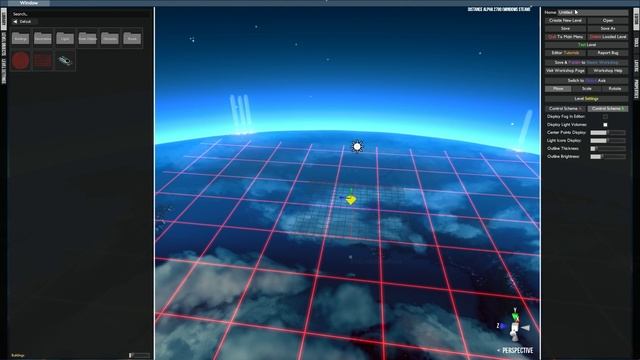
Task: Click Create New Level button
Action: [x=565, y=20]
